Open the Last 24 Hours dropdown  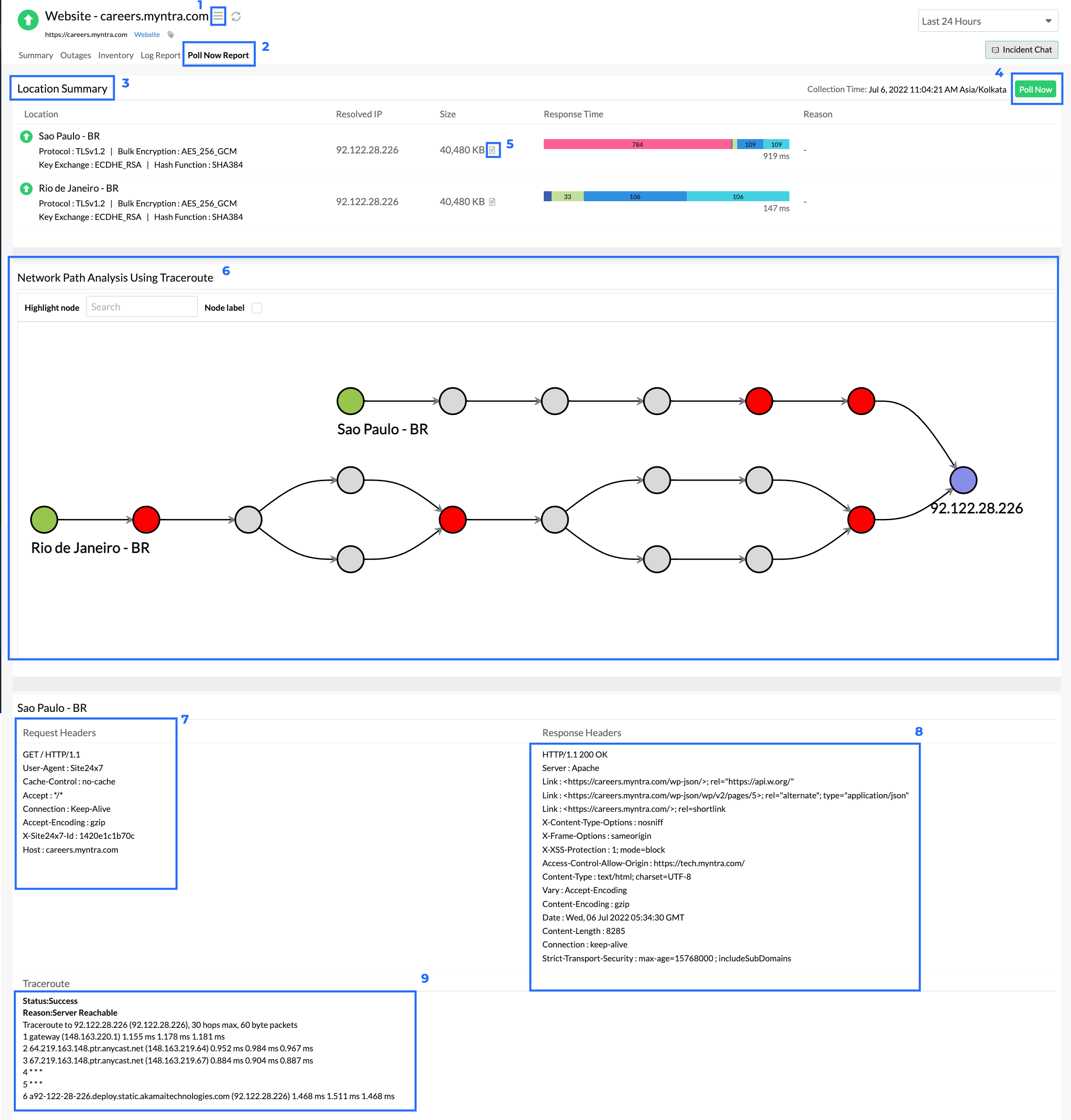pyautogui.click(x=987, y=21)
